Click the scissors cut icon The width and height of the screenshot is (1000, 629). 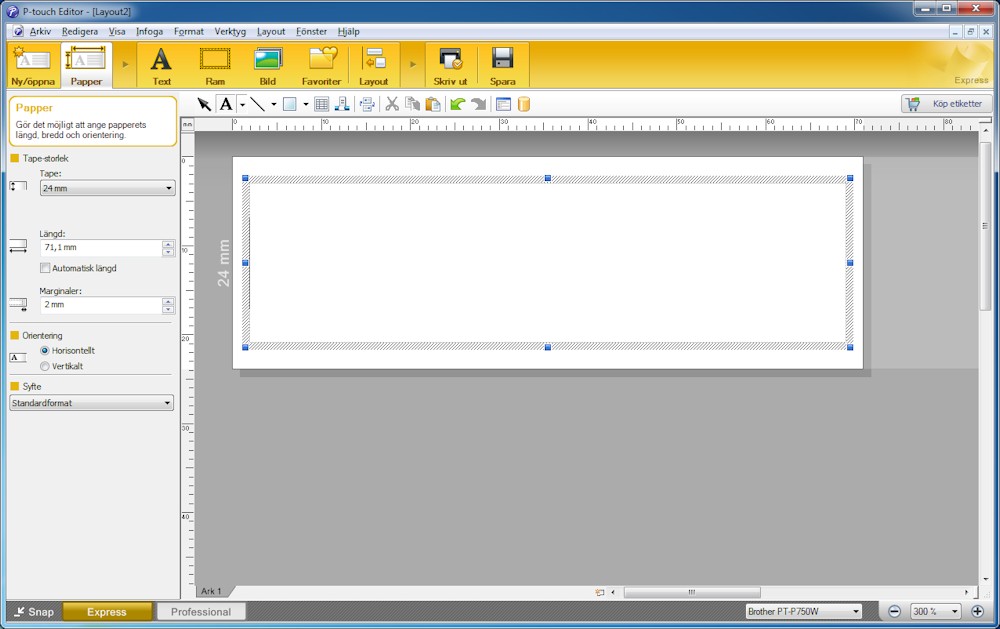392,104
